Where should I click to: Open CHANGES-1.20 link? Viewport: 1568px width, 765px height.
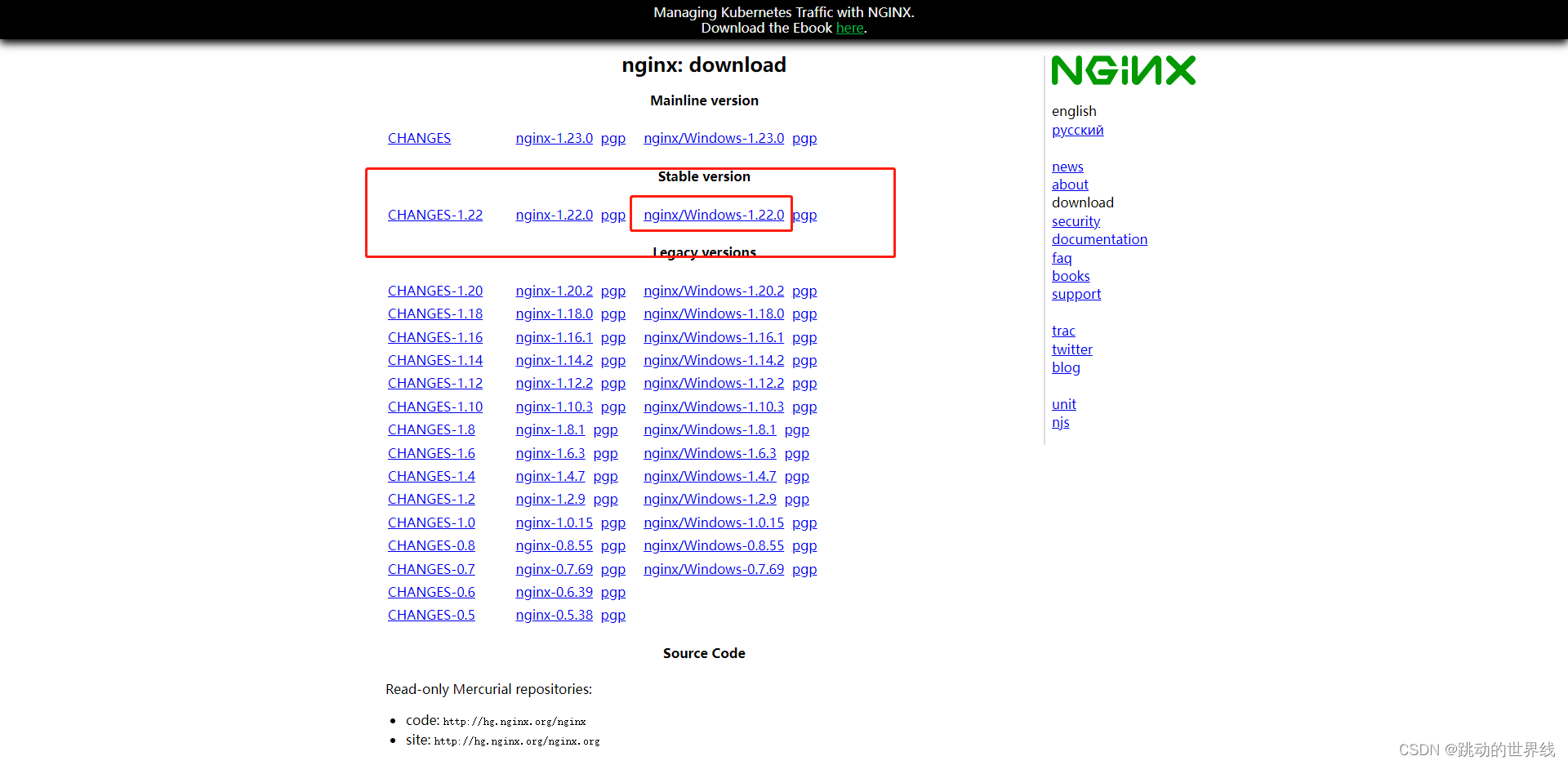(x=435, y=291)
